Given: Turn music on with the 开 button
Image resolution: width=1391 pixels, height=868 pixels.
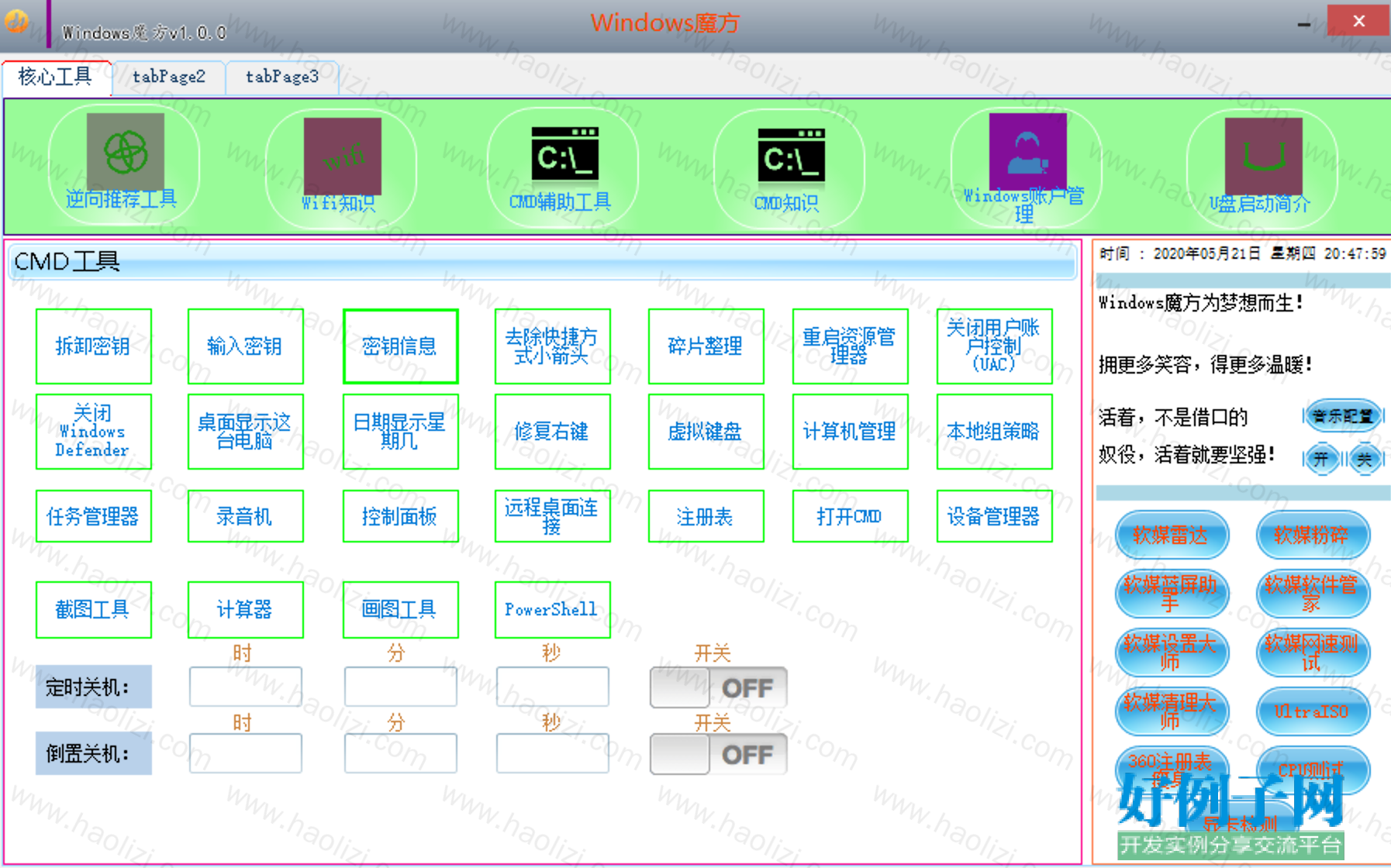Looking at the screenshot, I should 1321,459.
